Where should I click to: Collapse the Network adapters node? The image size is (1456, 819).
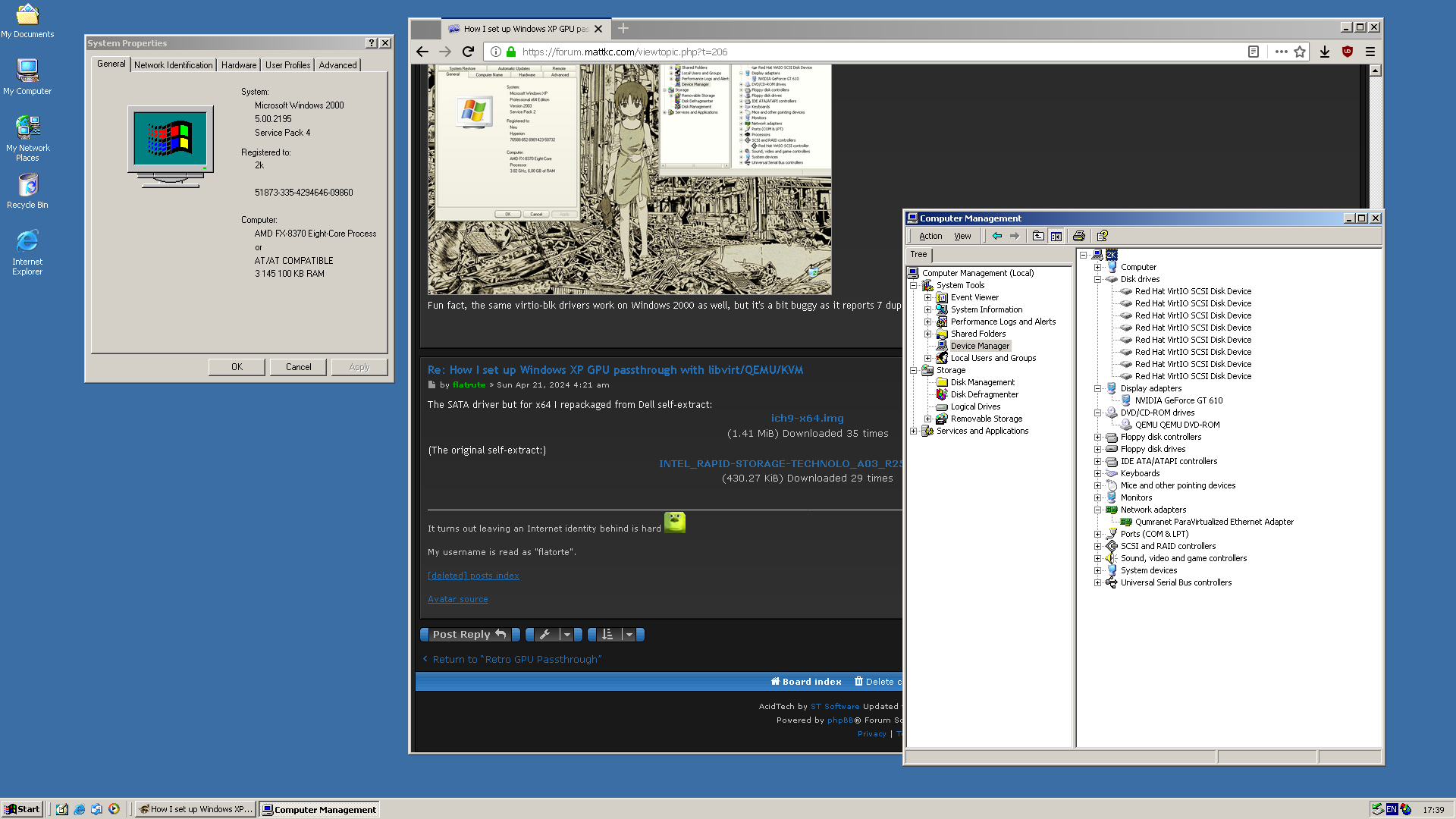click(x=1097, y=510)
